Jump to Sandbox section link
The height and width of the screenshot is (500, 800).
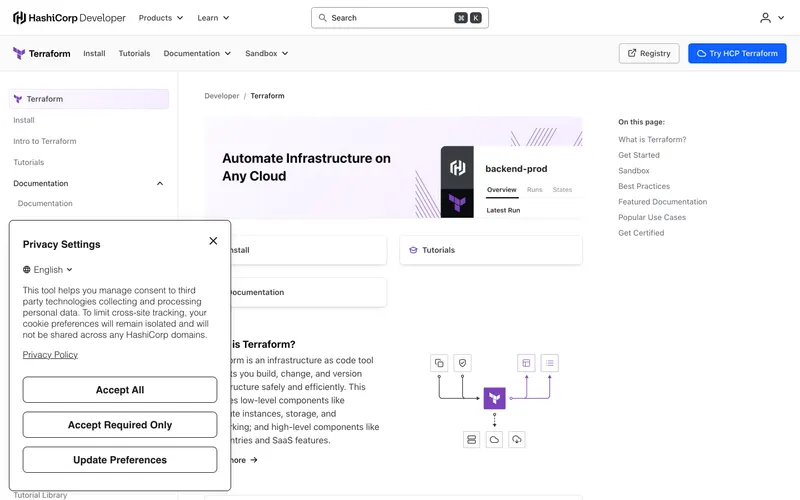click(x=634, y=171)
